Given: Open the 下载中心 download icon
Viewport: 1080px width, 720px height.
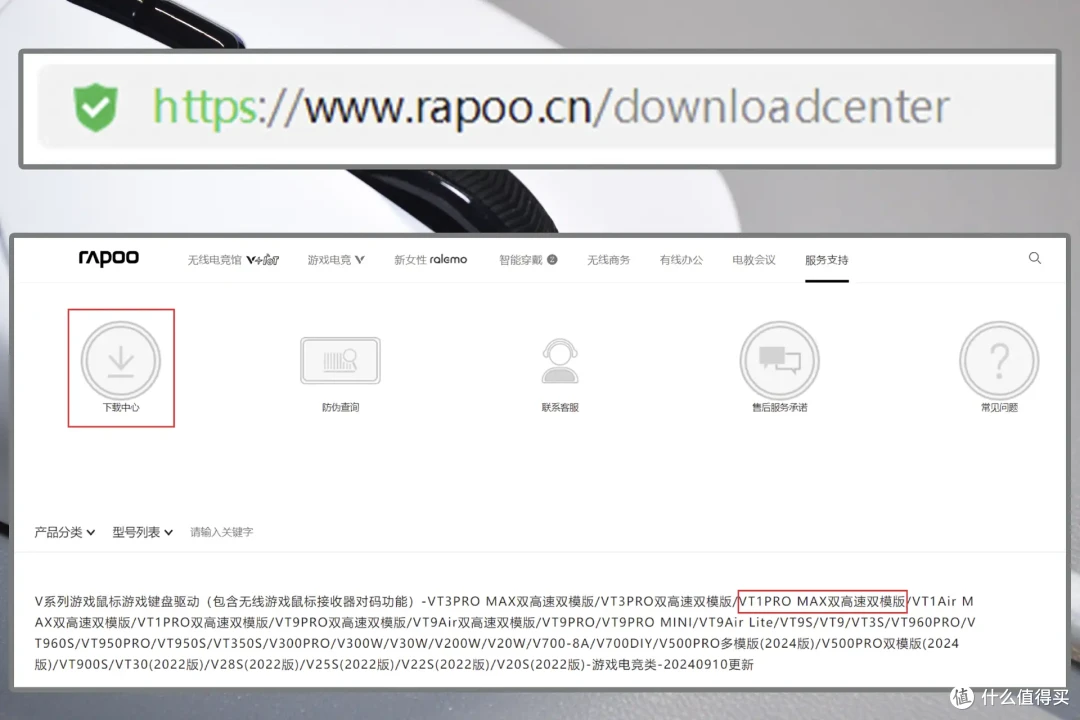Looking at the screenshot, I should coord(121,360).
